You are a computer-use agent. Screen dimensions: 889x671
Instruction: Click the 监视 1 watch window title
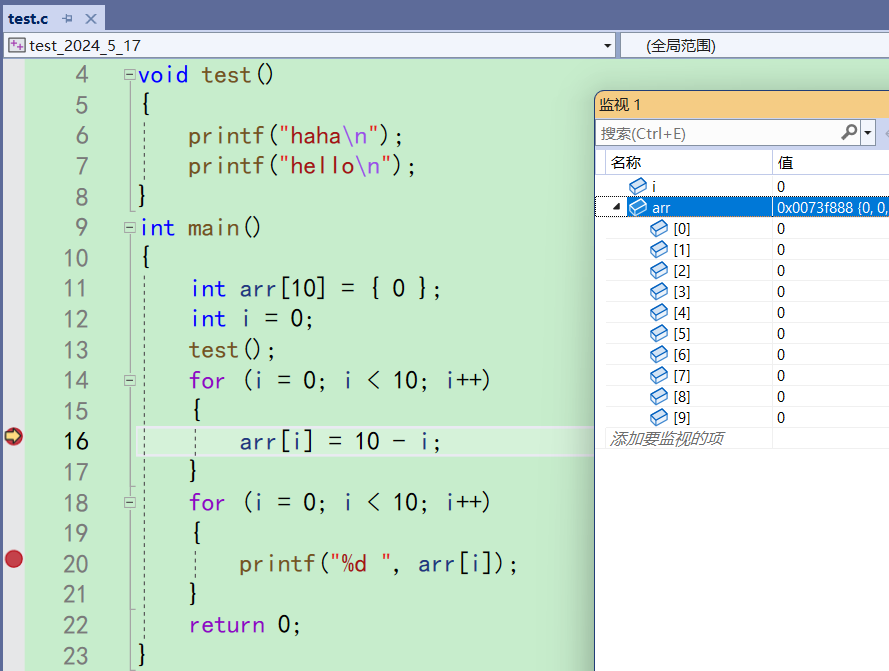[x=619, y=104]
